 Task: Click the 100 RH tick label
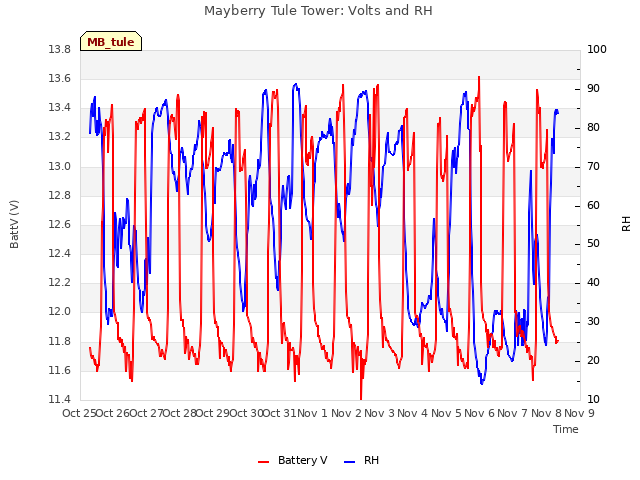click(597, 50)
